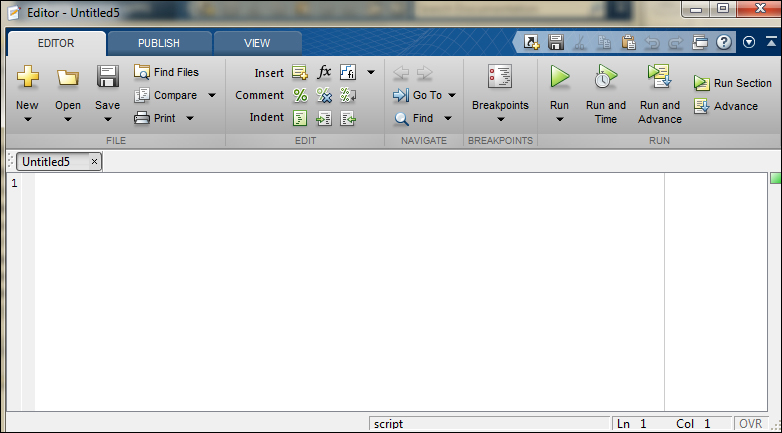This screenshot has width=782, height=433.
Task: Click the Run Section button
Action: pos(733,83)
